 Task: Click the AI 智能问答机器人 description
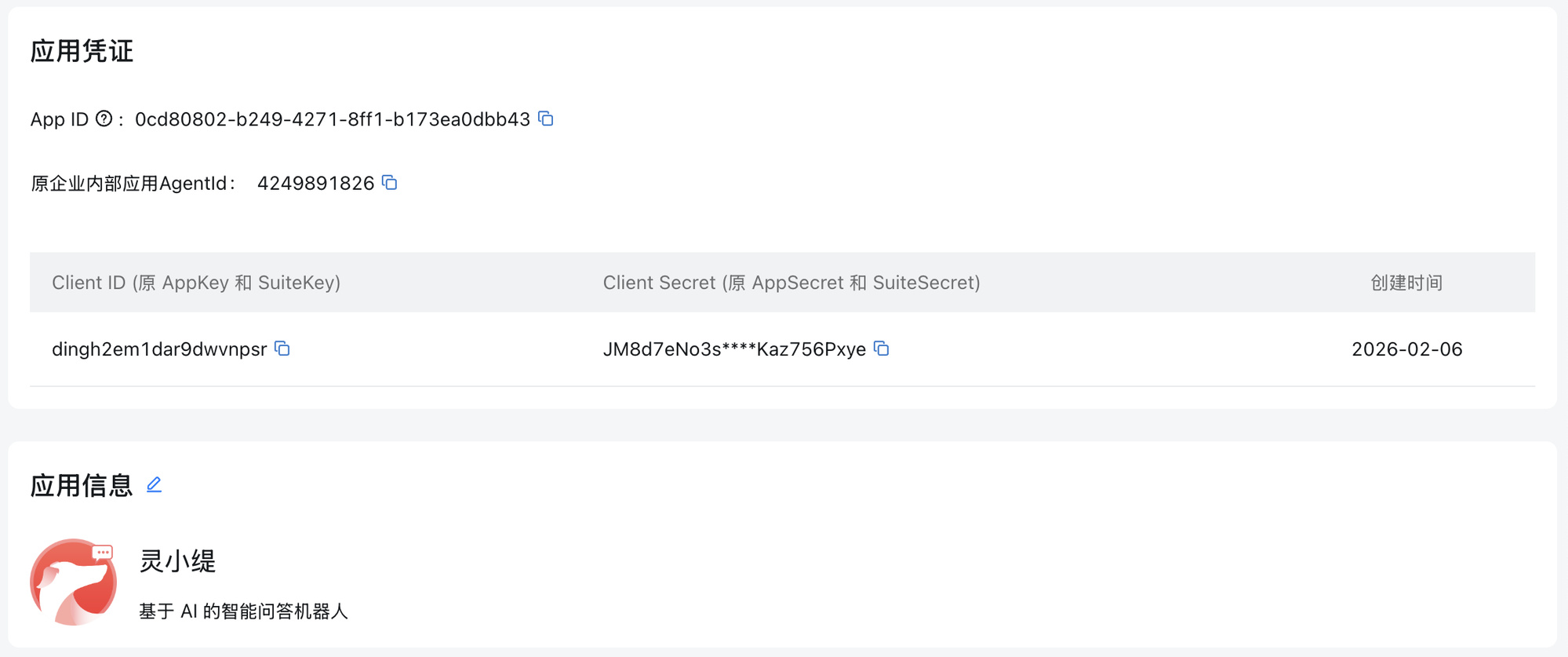(x=243, y=611)
